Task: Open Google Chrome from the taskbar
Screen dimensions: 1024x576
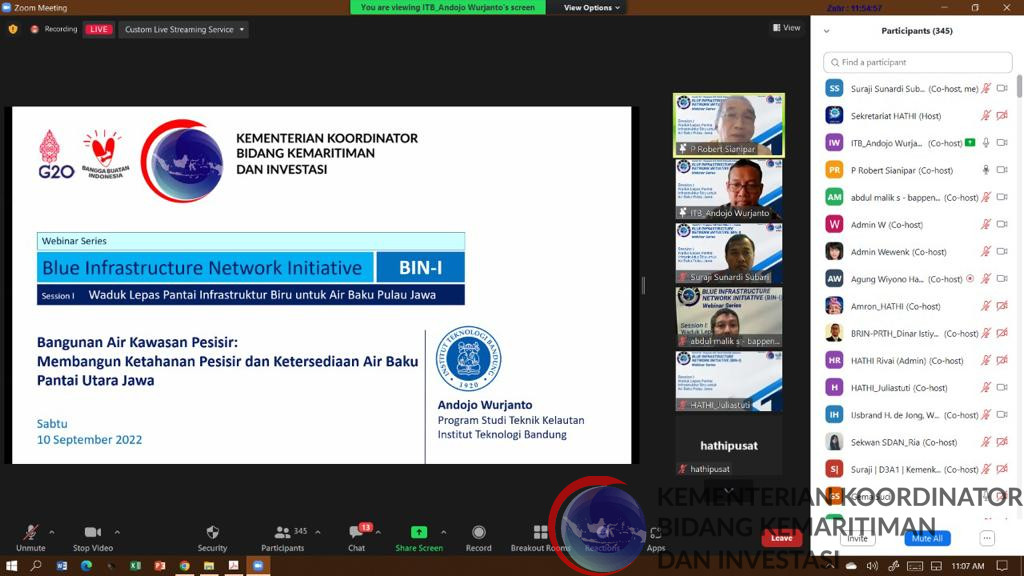Action: (185, 566)
